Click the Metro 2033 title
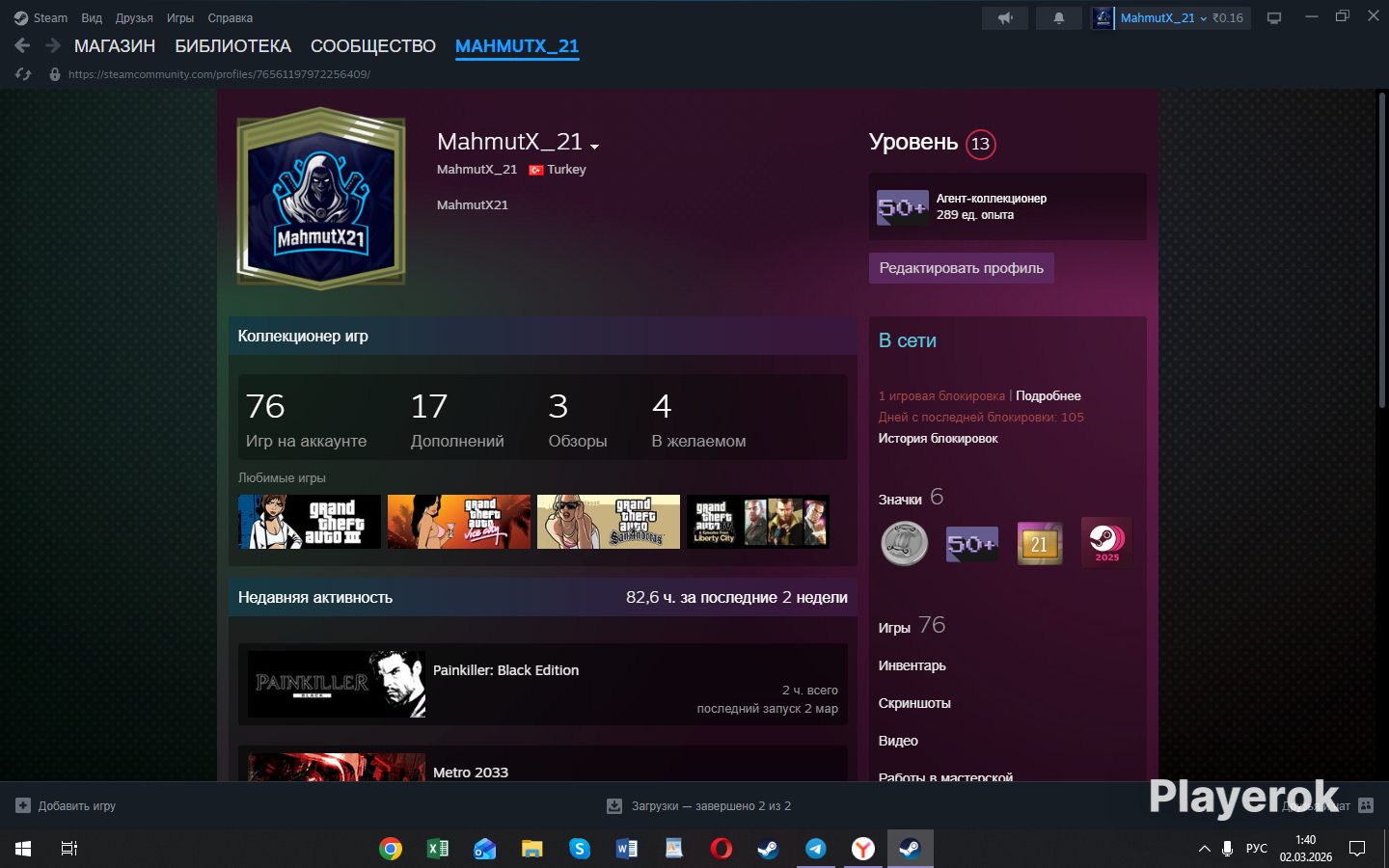 [x=471, y=773]
